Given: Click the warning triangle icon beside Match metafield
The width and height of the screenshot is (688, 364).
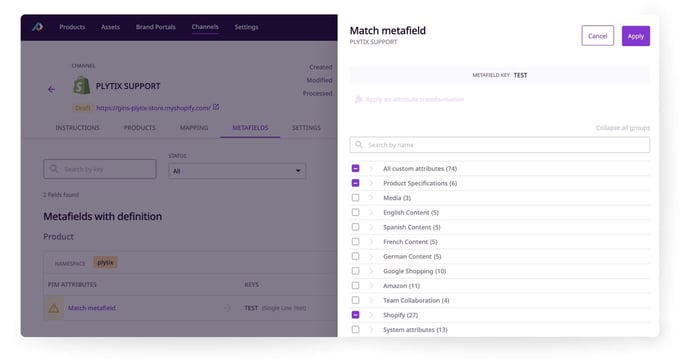Looking at the screenshot, I should 54,308.
